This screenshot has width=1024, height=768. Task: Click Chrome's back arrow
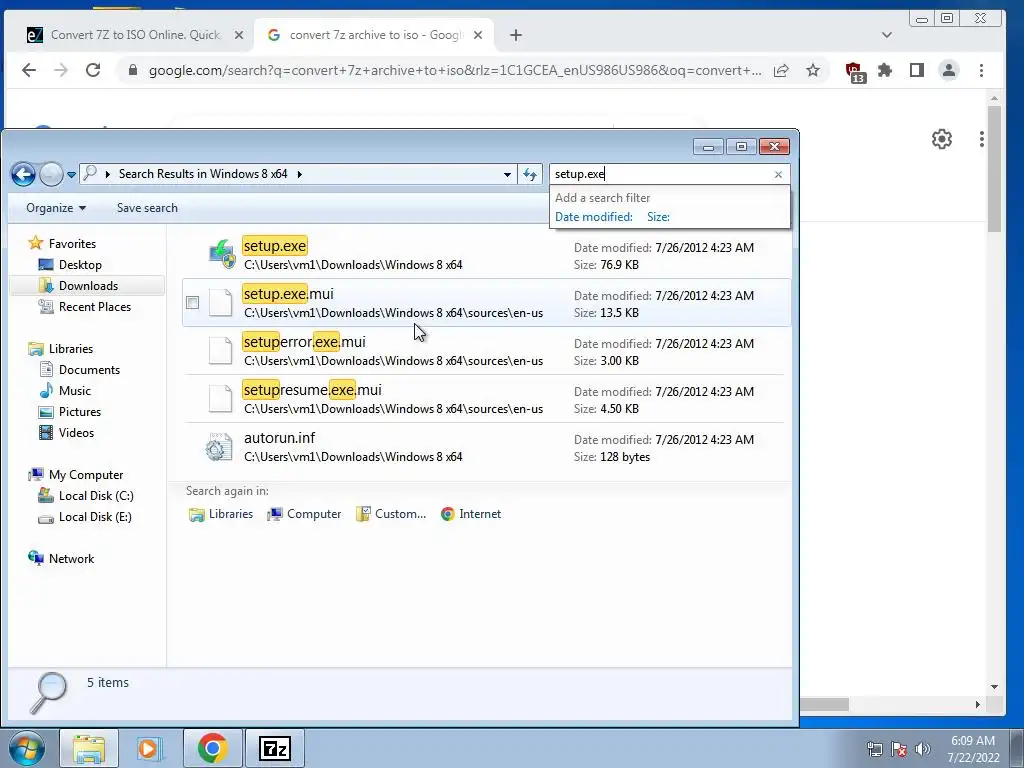[x=29, y=70]
